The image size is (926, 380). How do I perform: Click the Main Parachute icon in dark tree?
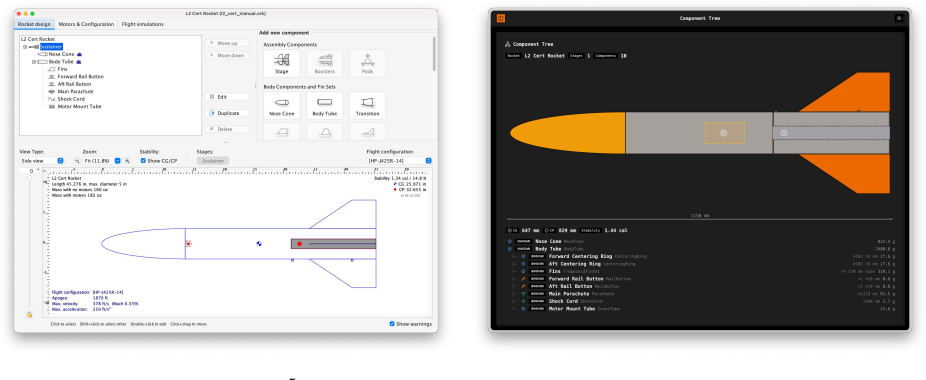click(x=523, y=294)
